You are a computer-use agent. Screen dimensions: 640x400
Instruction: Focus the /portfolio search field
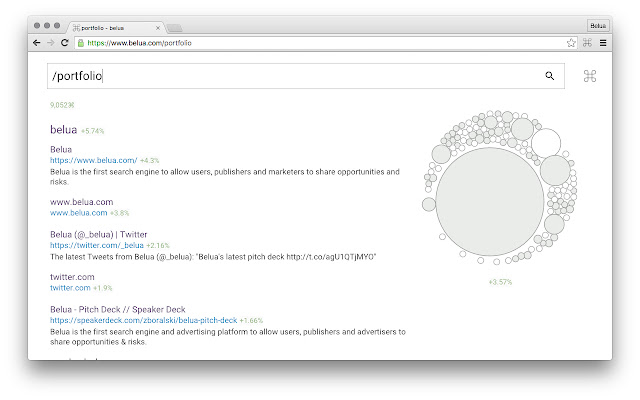pos(290,76)
